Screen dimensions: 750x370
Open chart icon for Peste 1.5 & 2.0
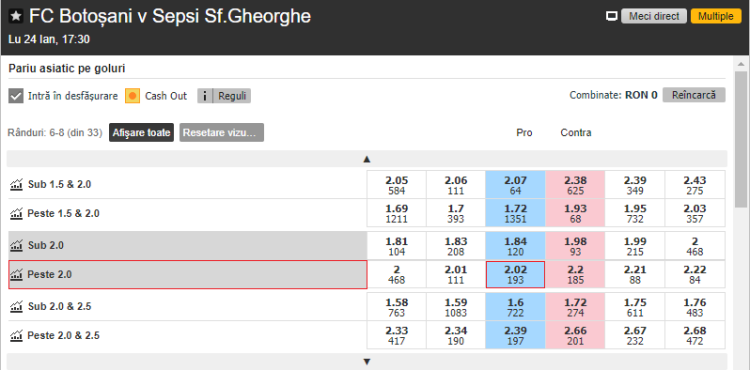(17, 213)
